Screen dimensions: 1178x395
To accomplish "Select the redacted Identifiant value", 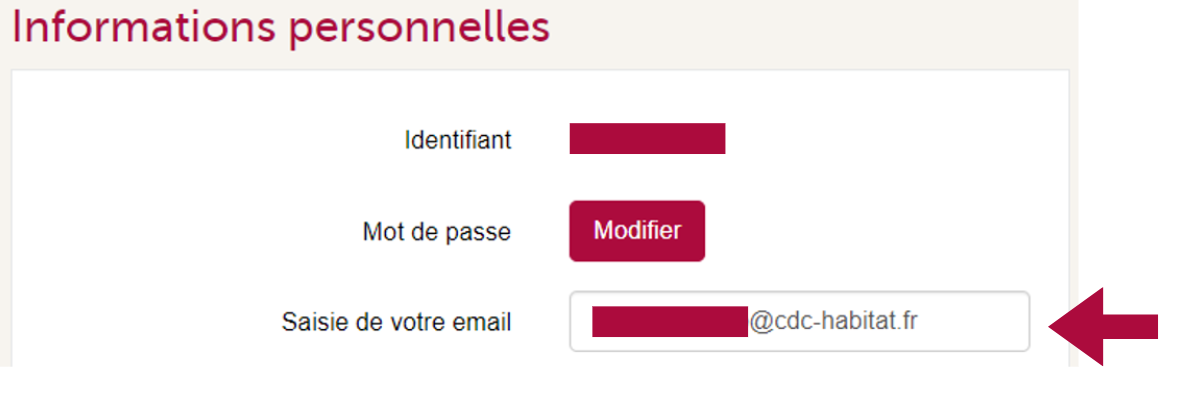I will pyautogui.click(x=647, y=139).
